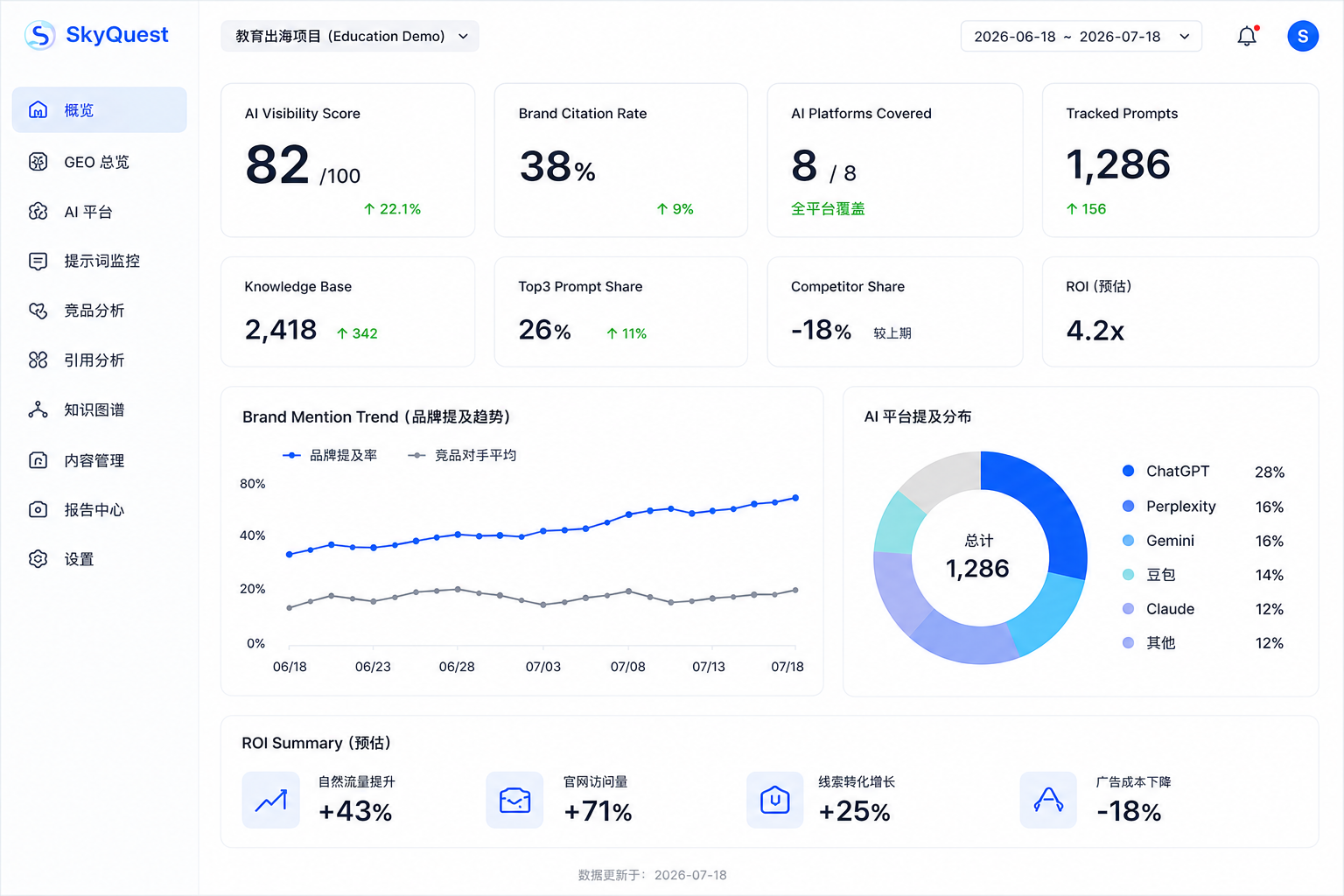1344x896 pixels.
Task: Click the 自然流量提升 trend icon
Action: (x=271, y=800)
